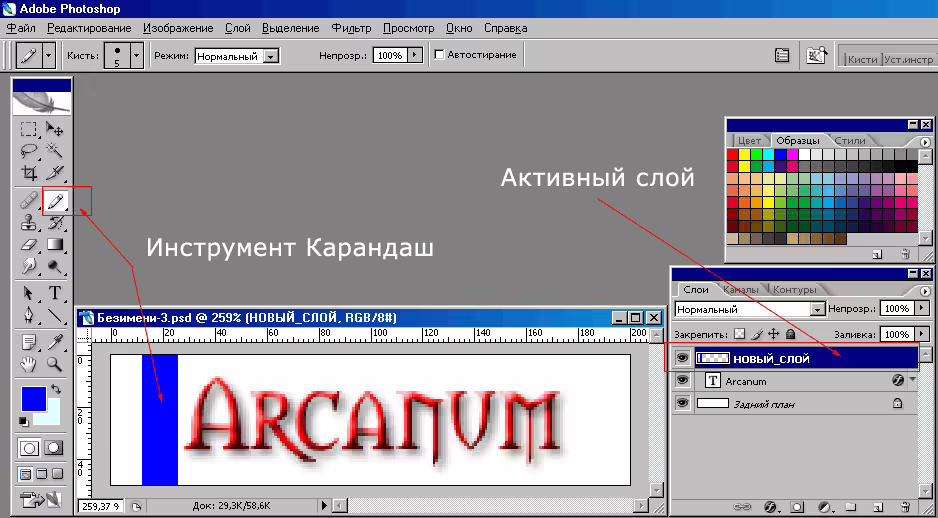
Task: Open Layers panel flyout menu arrow
Action: click(925, 290)
